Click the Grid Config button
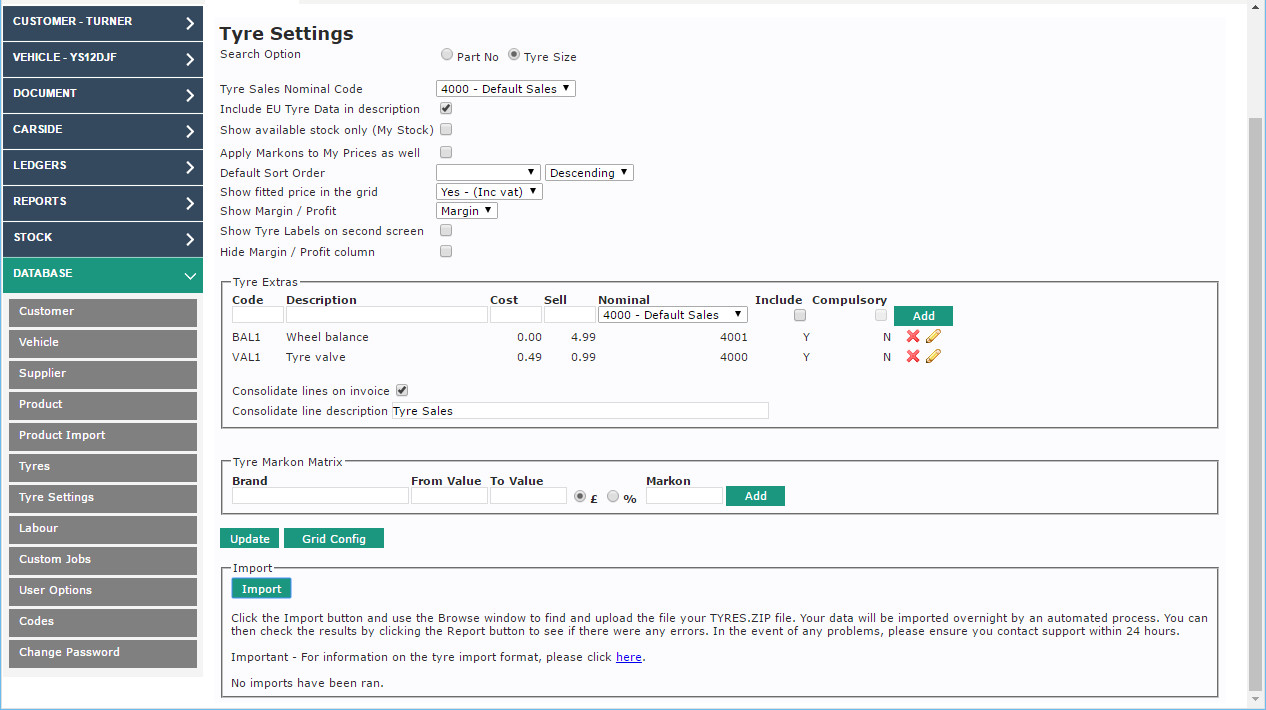The height and width of the screenshot is (710, 1266). 333,539
